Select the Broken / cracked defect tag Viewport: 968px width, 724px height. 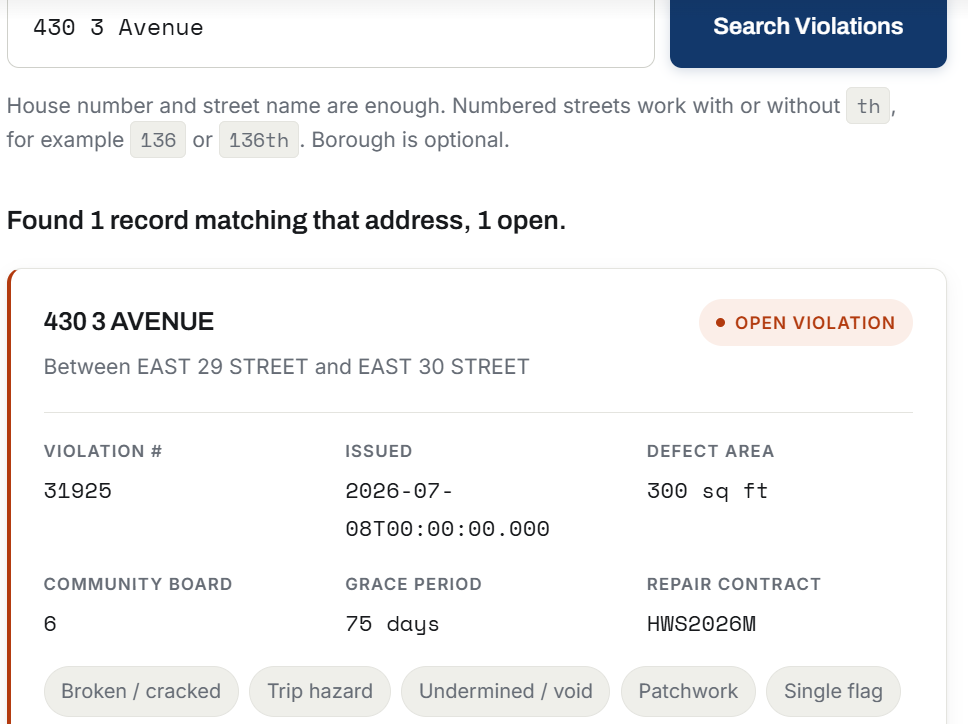pos(141,691)
